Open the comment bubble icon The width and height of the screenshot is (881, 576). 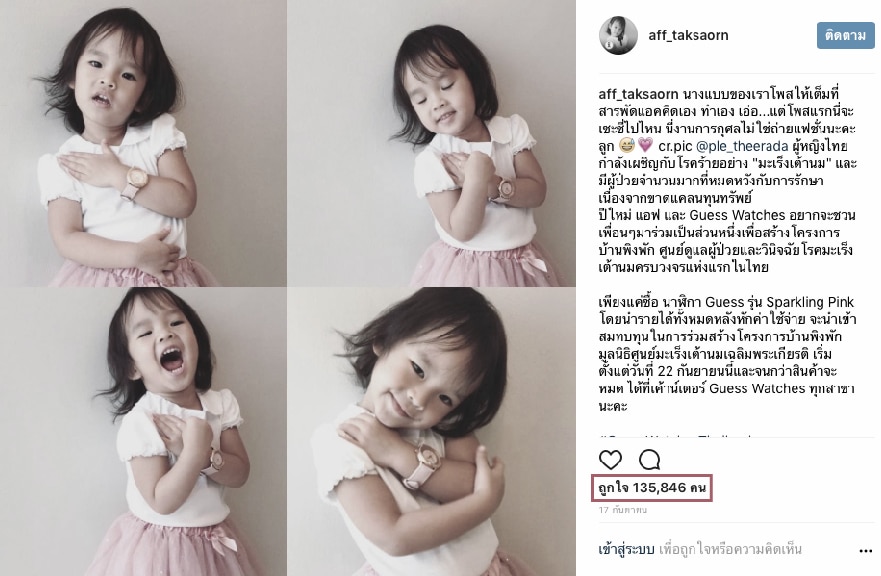649,460
